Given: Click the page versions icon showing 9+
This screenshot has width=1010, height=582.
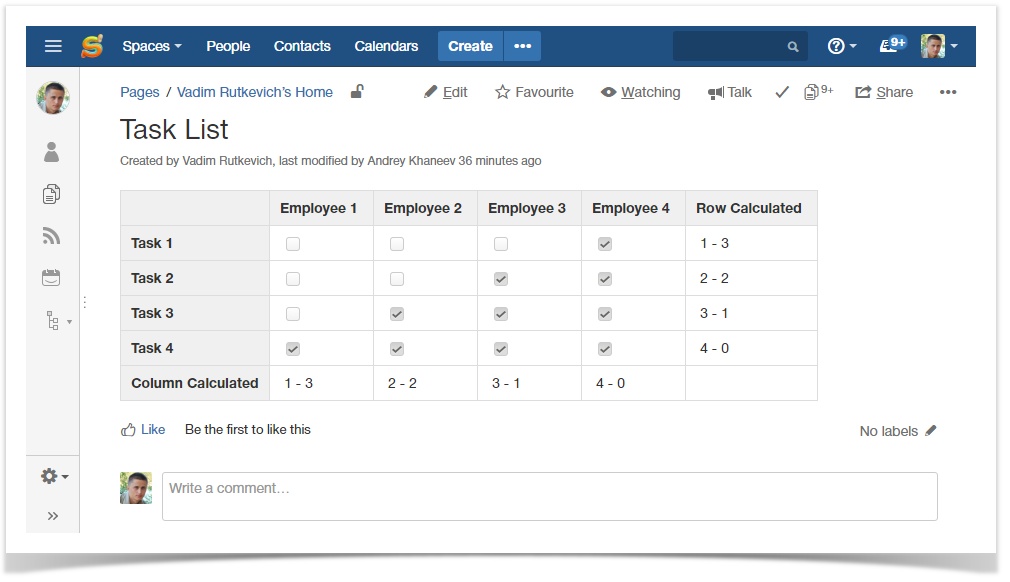Looking at the screenshot, I should (810, 91).
